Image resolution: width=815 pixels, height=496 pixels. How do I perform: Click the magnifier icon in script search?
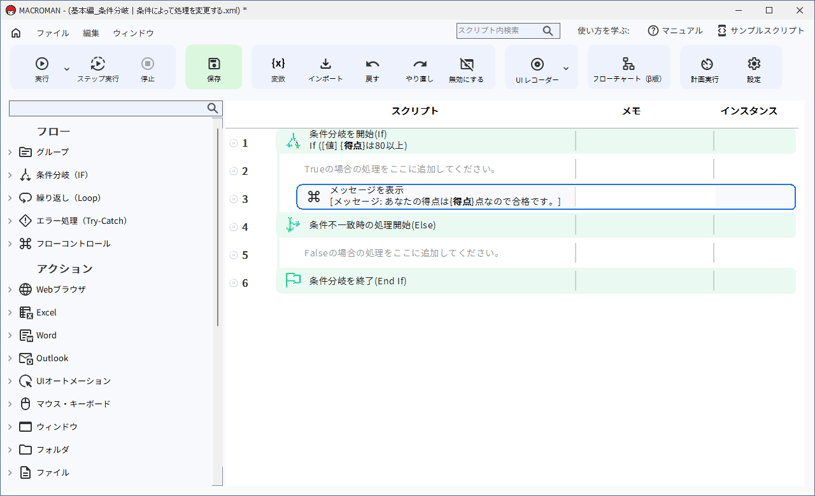click(548, 31)
